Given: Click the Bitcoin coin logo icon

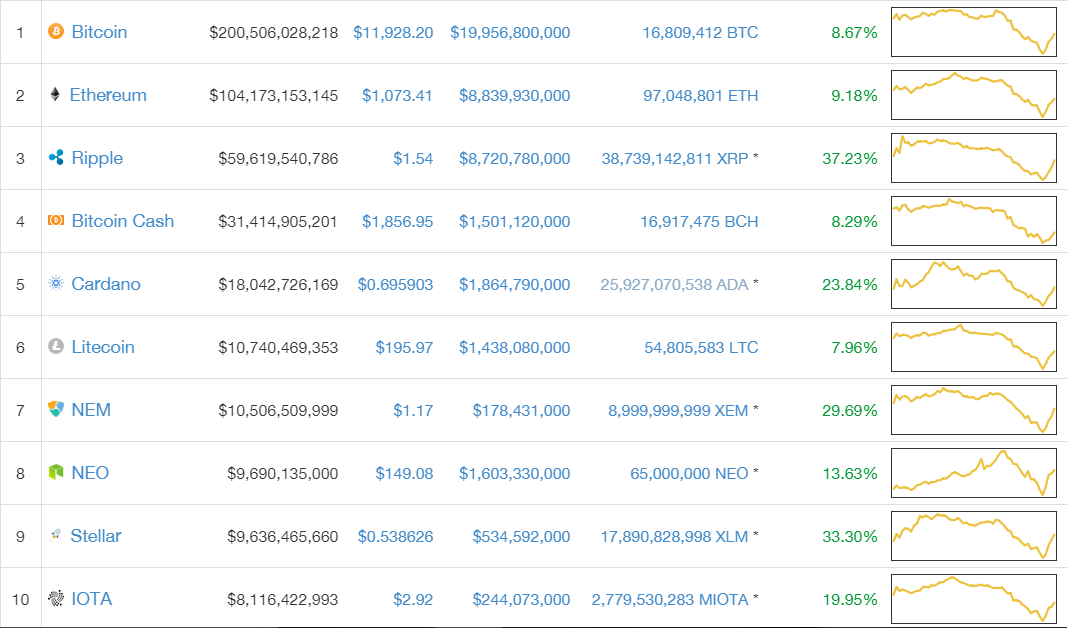Looking at the screenshot, I should tap(56, 31).
